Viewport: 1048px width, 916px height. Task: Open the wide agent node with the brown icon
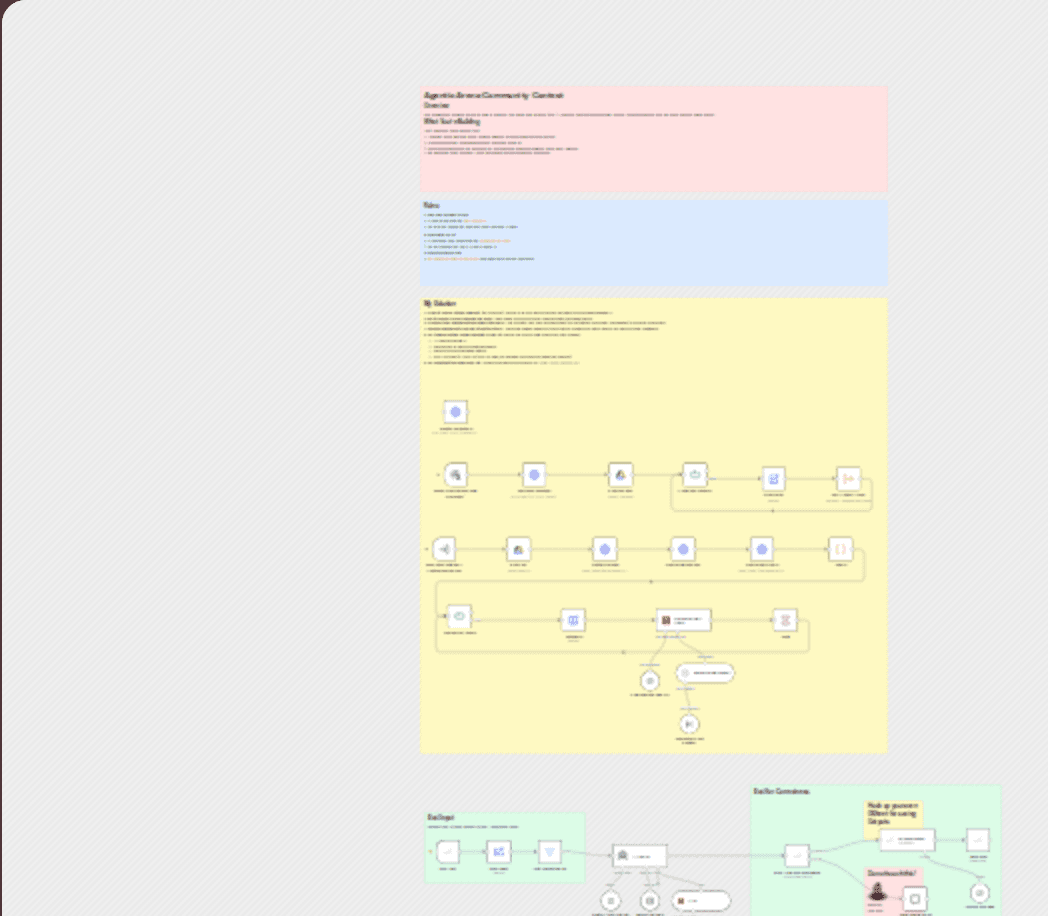(683, 620)
